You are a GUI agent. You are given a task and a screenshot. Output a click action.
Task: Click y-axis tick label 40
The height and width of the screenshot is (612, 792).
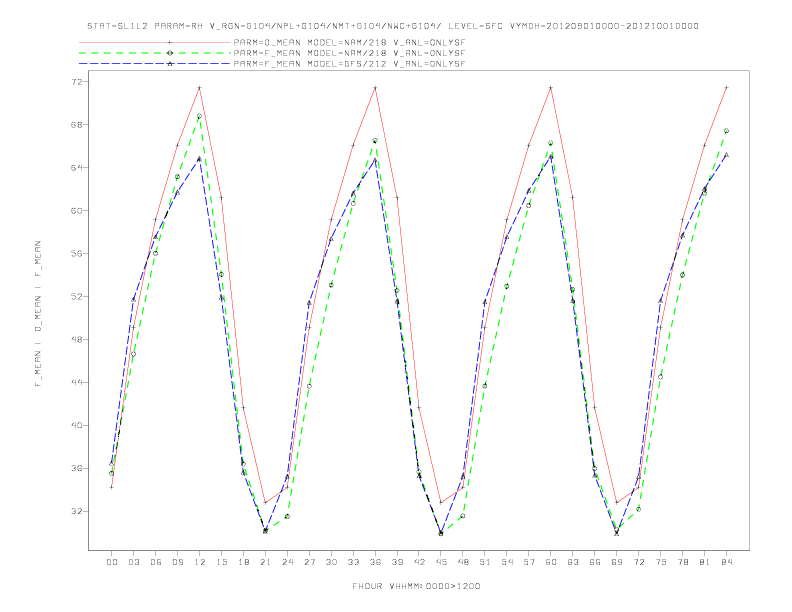(x=78, y=426)
